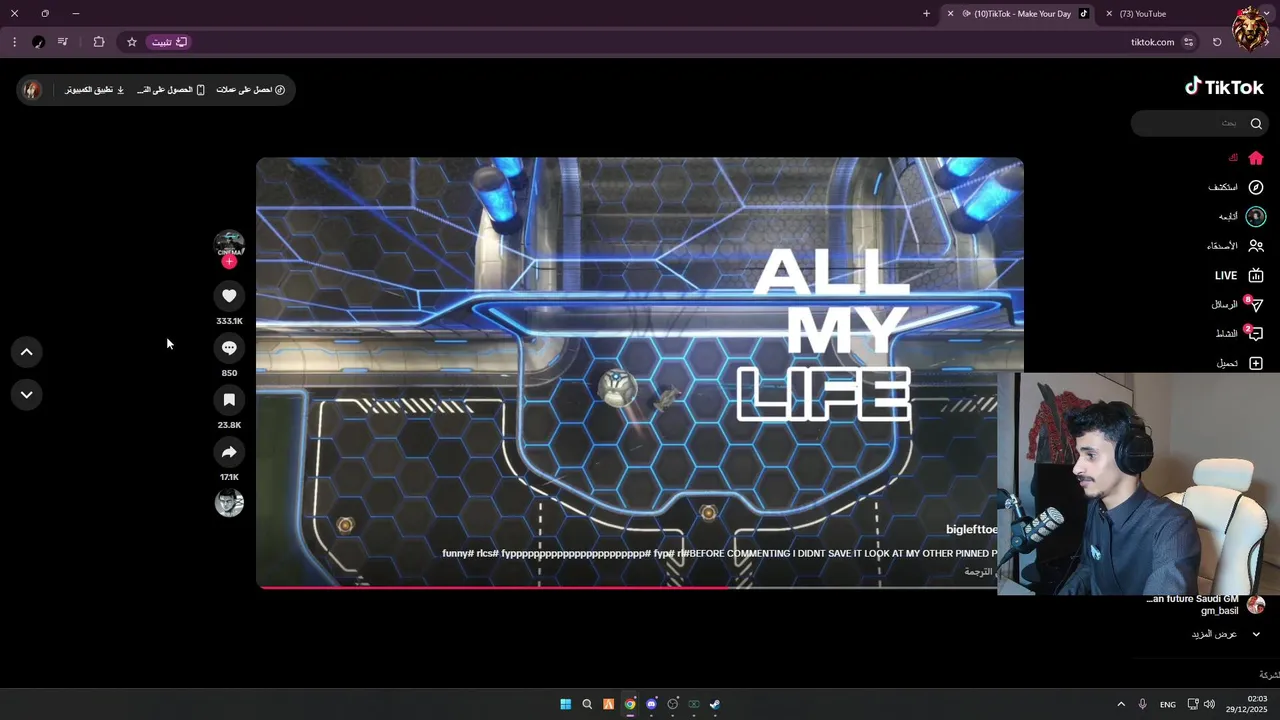Select the TikTok - Make Your Day tab

[1016, 14]
